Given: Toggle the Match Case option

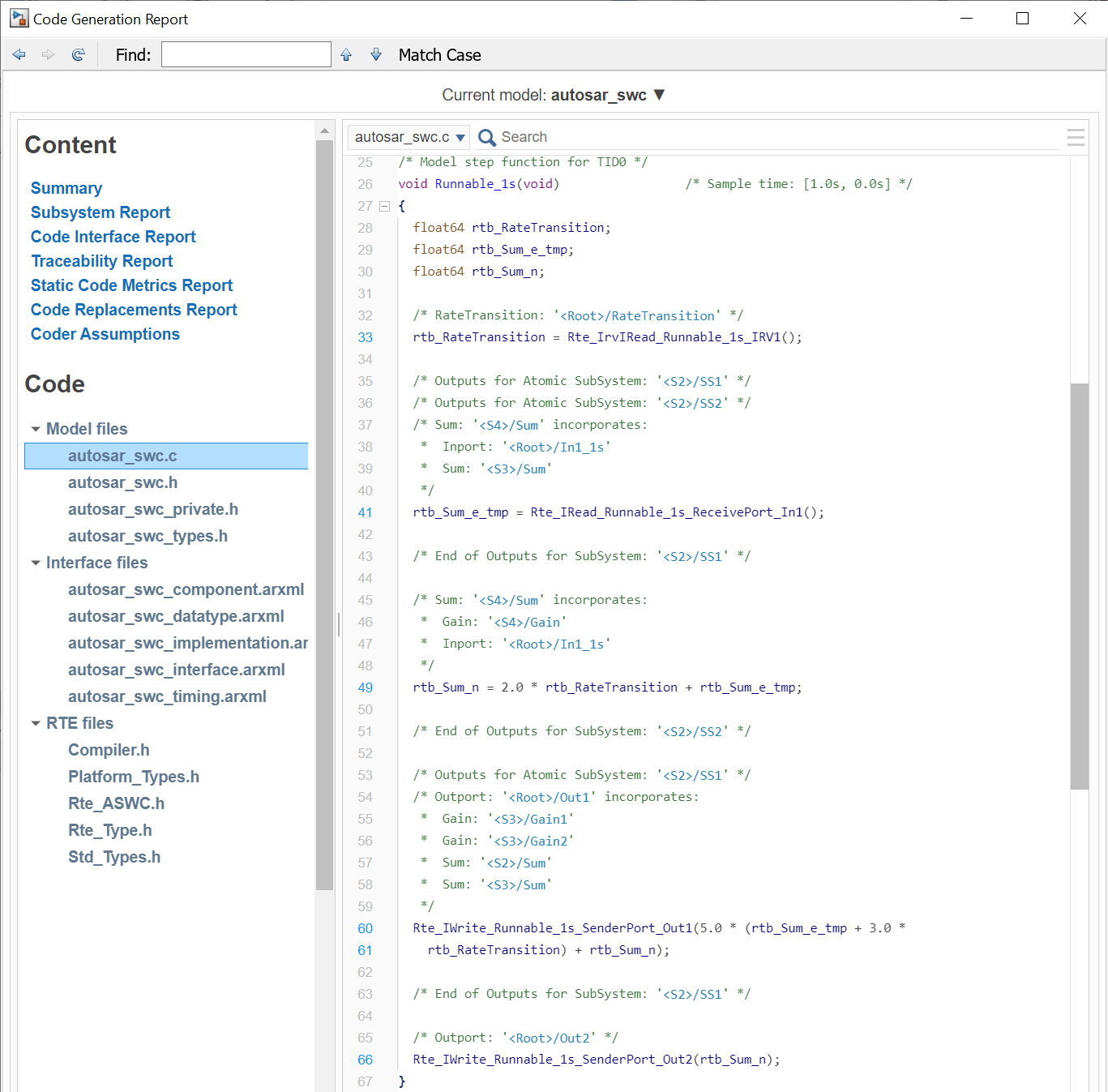Looking at the screenshot, I should click(439, 55).
